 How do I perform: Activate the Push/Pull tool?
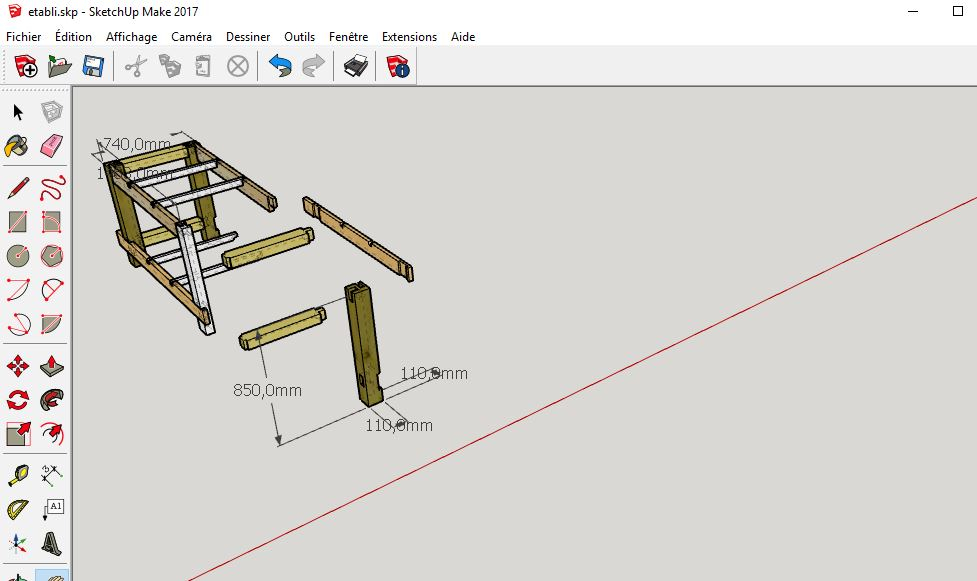[52, 366]
